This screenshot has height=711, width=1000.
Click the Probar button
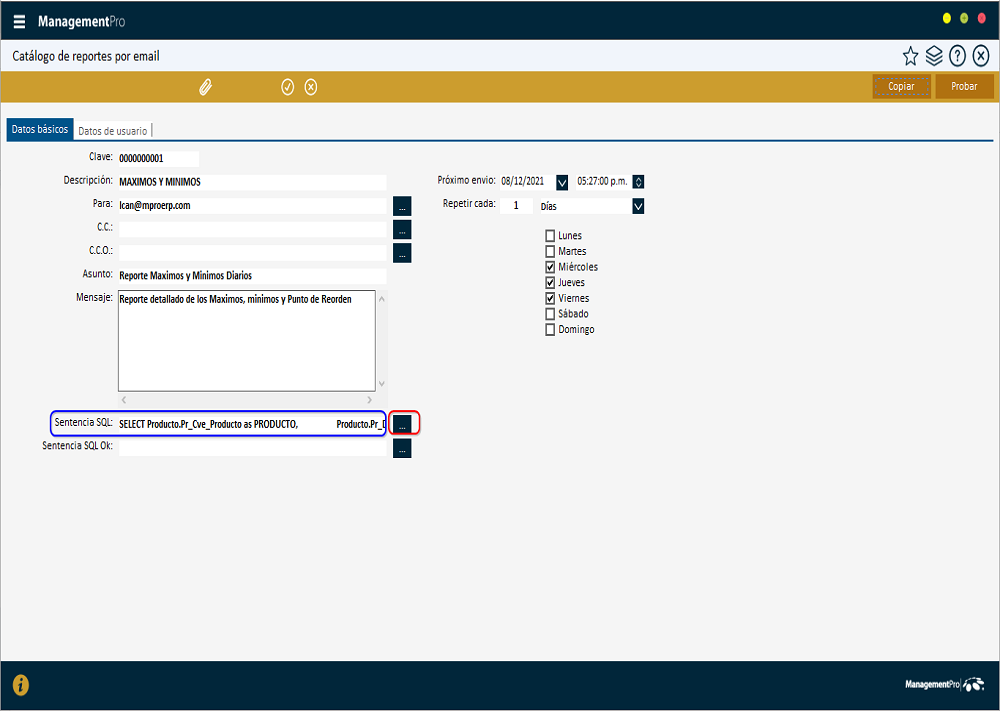(964, 87)
